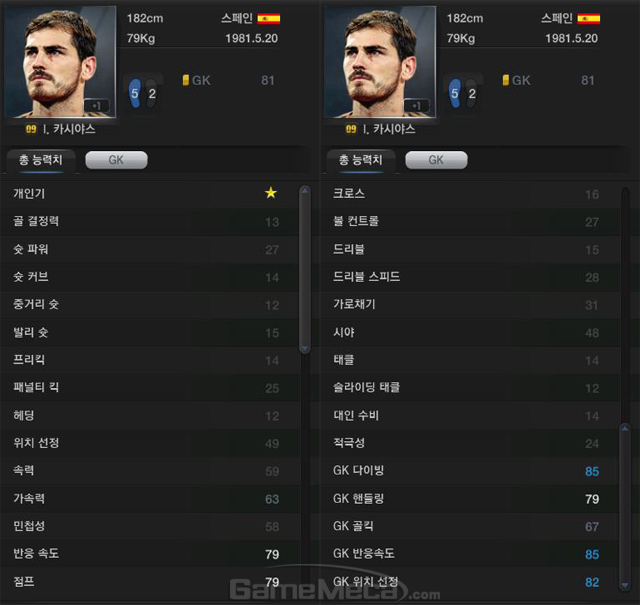The height and width of the screenshot is (605, 640).
Task: Click the blue left foot icon in left panel
Action: point(135,93)
